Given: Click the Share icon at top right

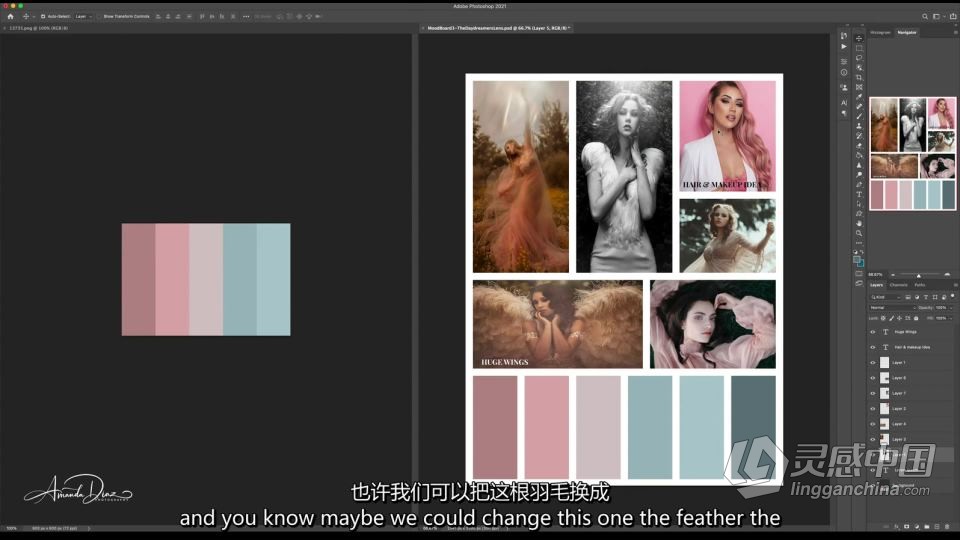Looking at the screenshot, I should pyautogui.click(x=953, y=17).
